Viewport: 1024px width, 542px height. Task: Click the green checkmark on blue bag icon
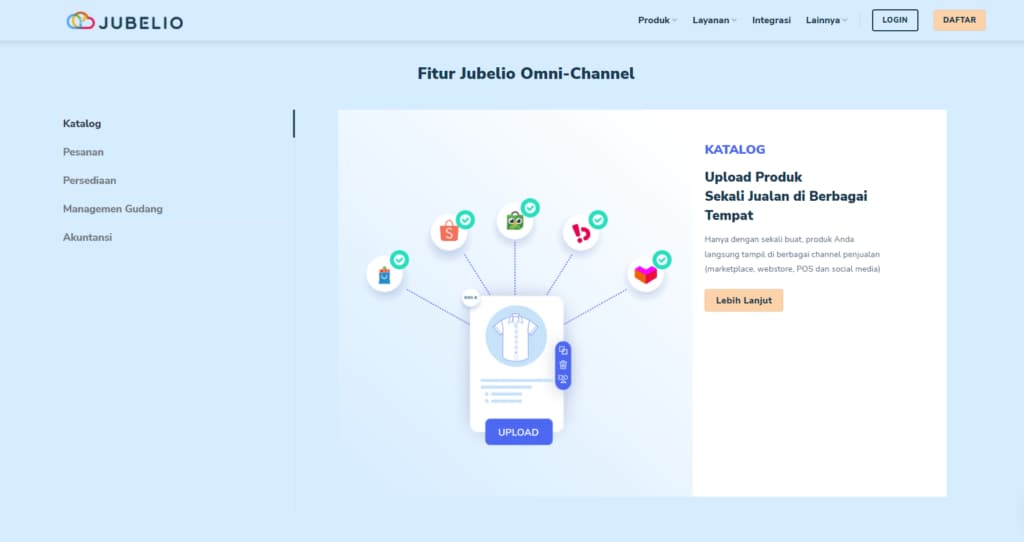coord(400,260)
